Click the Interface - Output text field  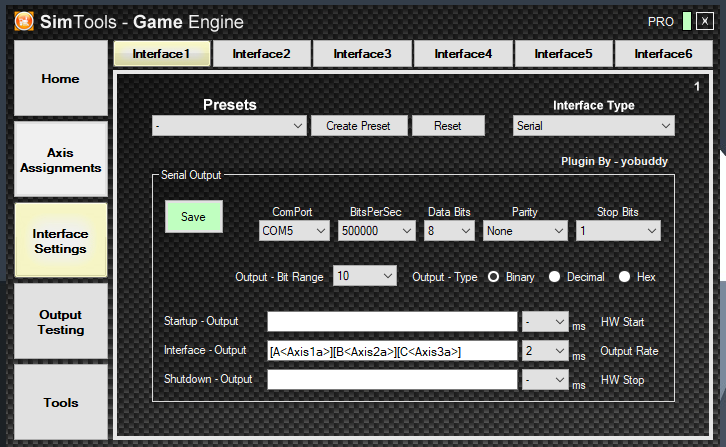tap(392, 351)
